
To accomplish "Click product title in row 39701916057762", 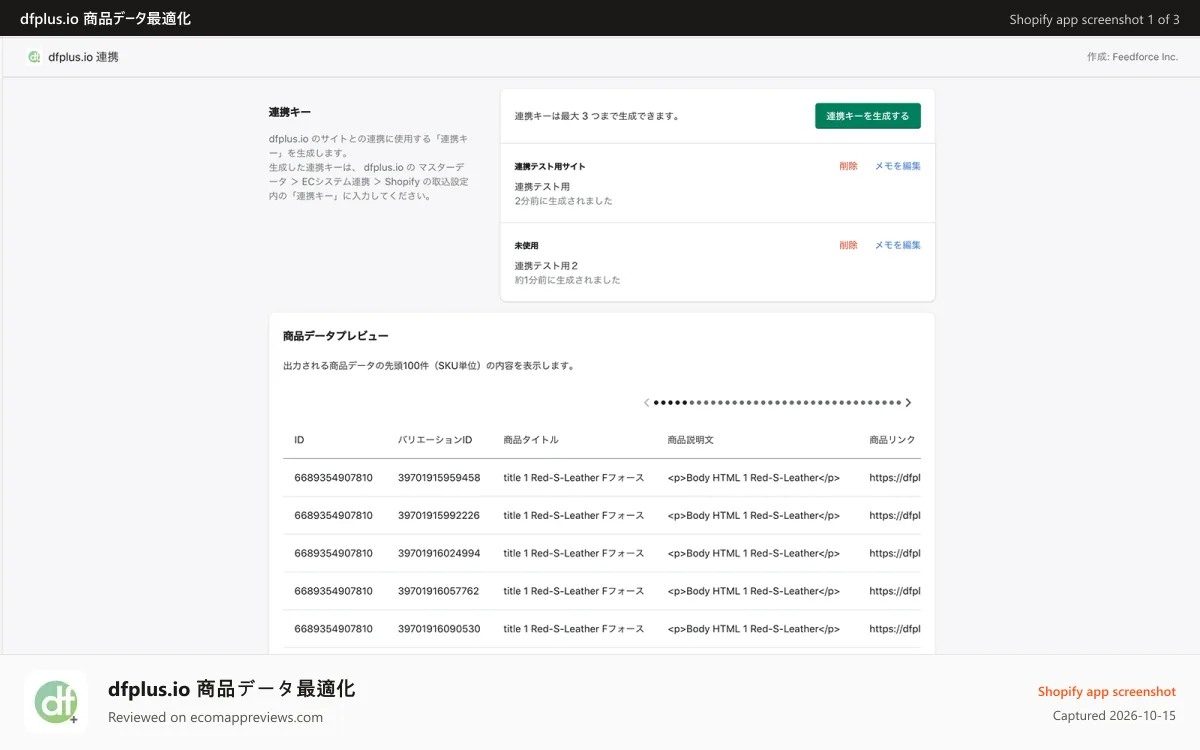I will coord(574,591).
